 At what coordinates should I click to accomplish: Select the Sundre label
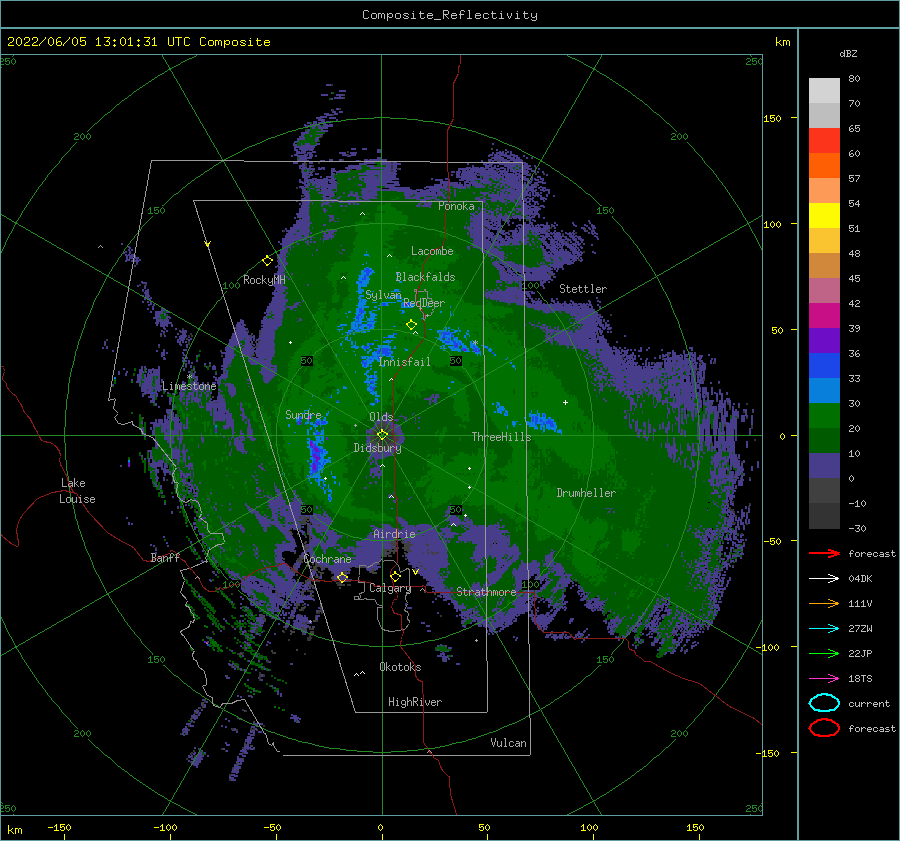(303, 414)
